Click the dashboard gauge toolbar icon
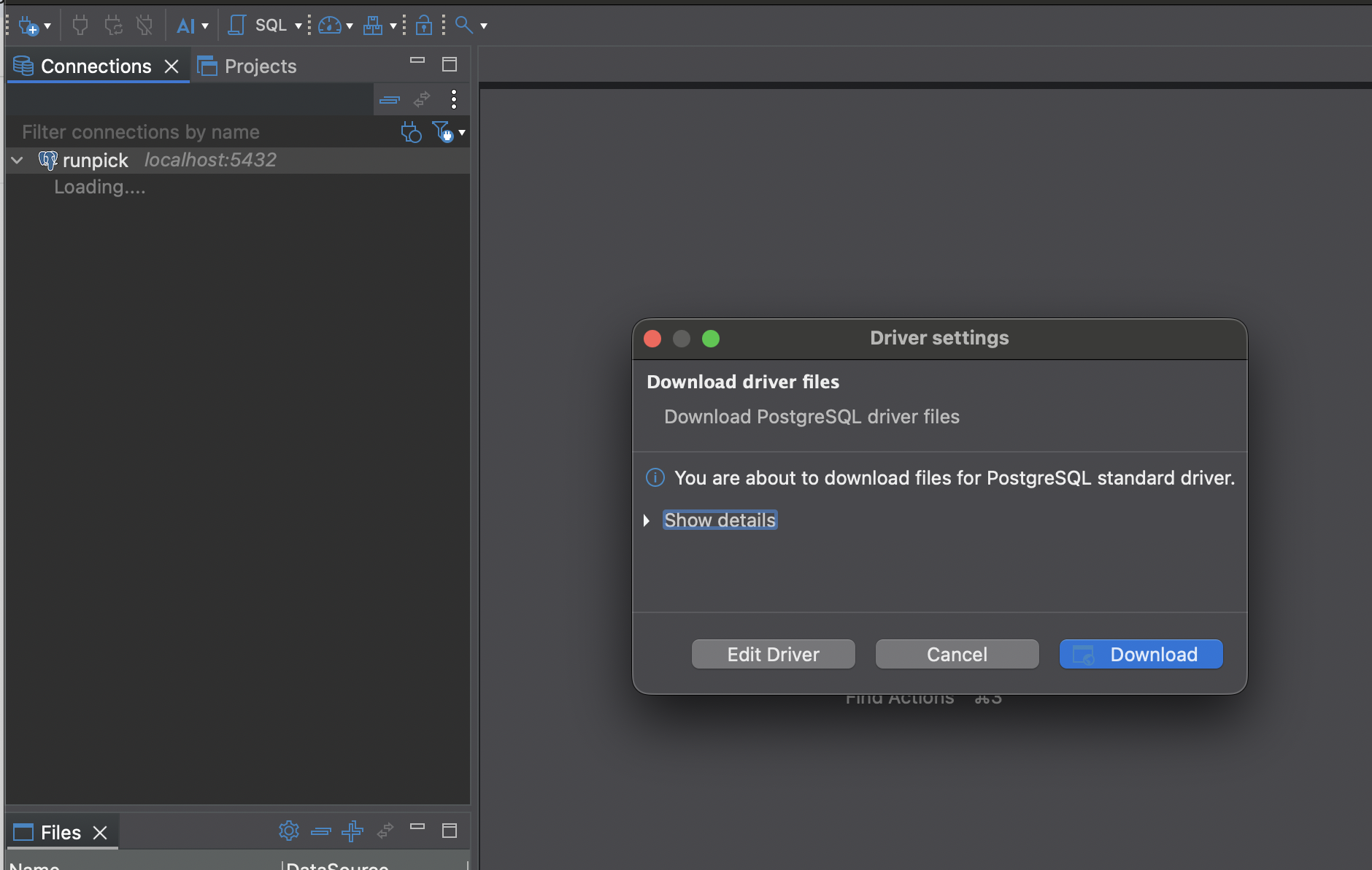1372x870 pixels. pos(330,26)
